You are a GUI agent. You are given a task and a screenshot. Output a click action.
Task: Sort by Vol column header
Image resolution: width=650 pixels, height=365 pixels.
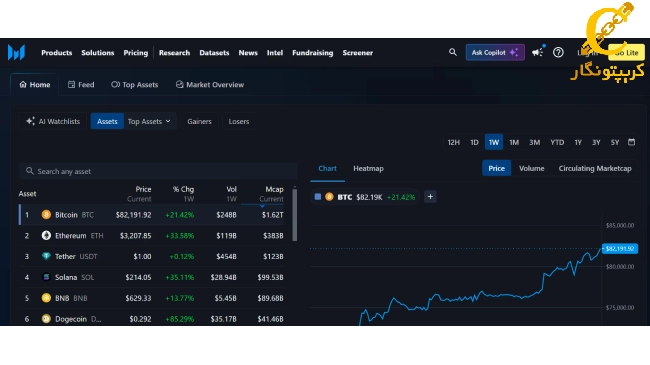click(x=231, y=193)
